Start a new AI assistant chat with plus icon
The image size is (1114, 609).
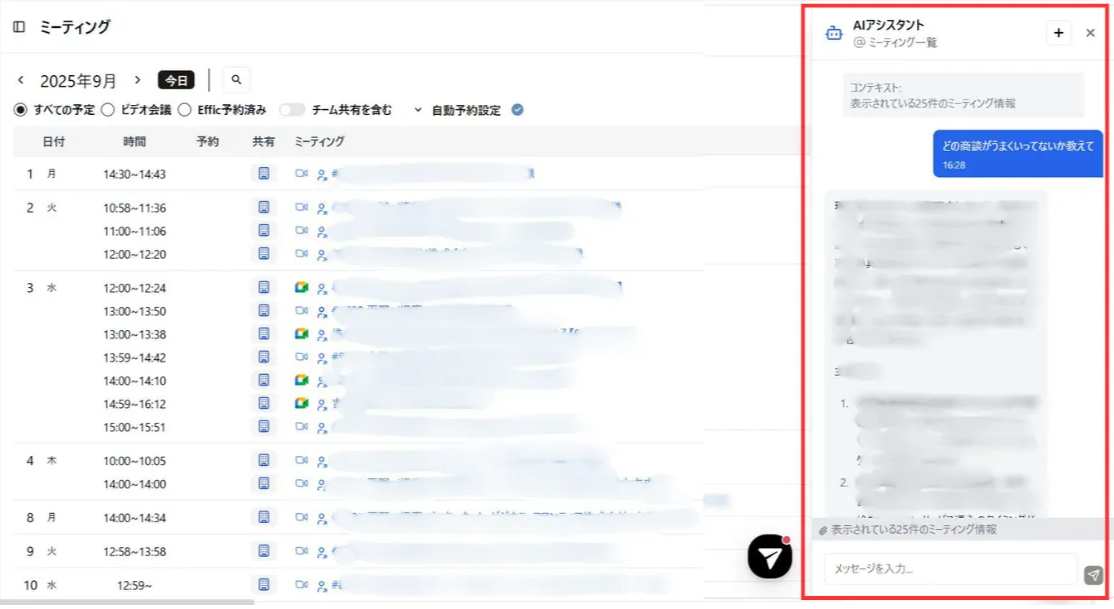click(x=1058, y=33)
